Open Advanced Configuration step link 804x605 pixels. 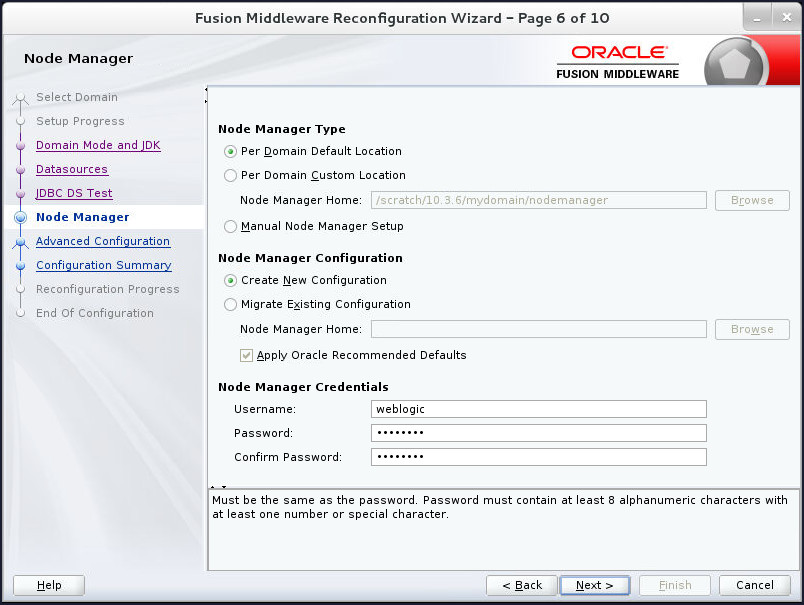coord(103,241)
